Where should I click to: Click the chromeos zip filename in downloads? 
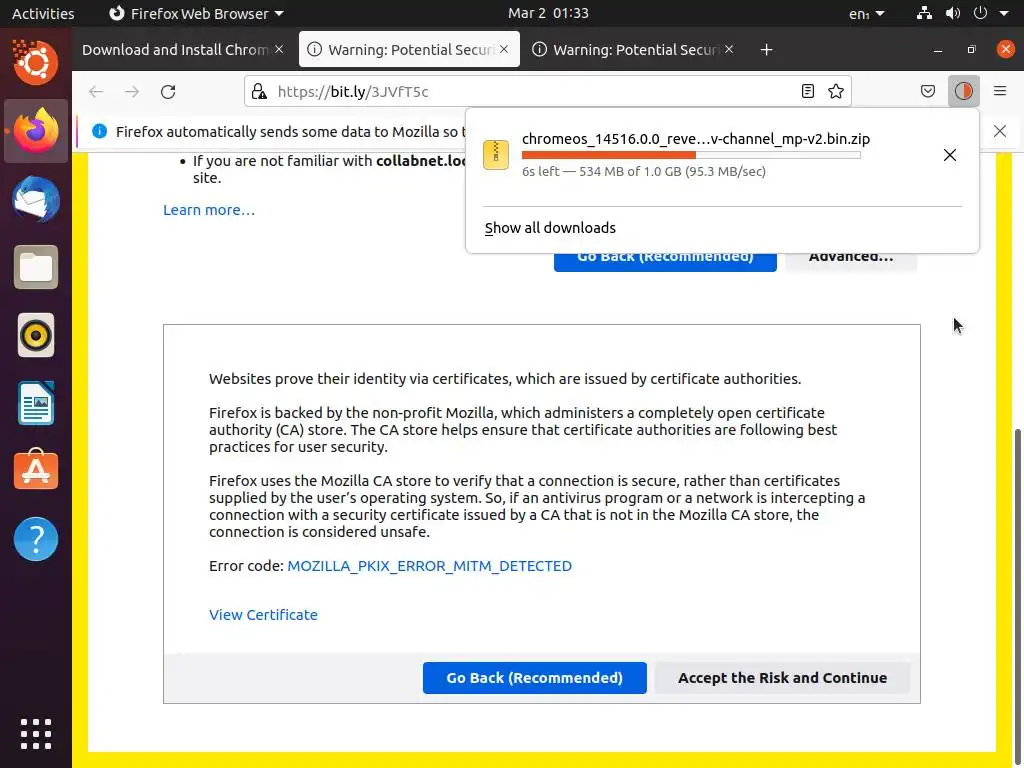point(696,138)
